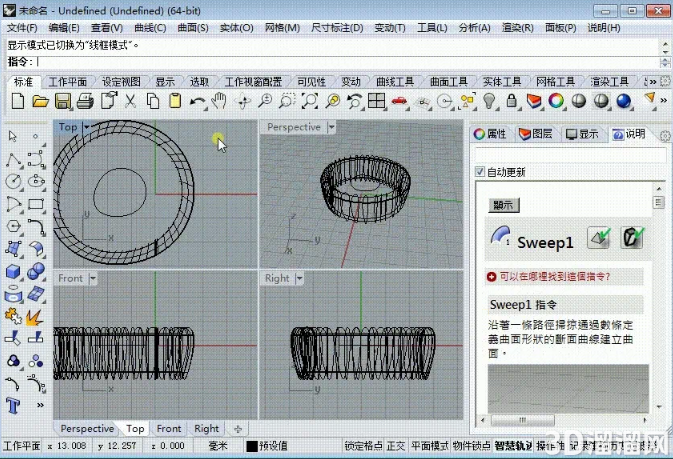Select the Box solid tool
The width and height of the screenshot is (673, 459).
point(13,271)
